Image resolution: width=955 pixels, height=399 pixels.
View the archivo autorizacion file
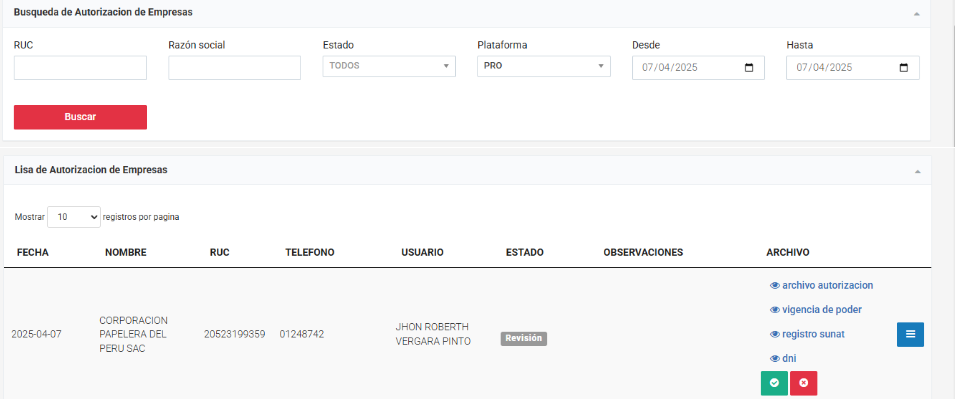point(822,285)
